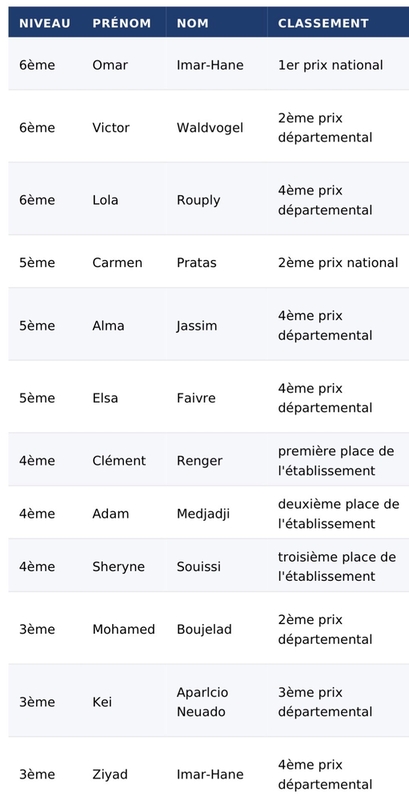The width and height of the screenshot is (409, 800).
Task: Click troisième place de l'établissement cell
Action: click(x=337, y=567)
